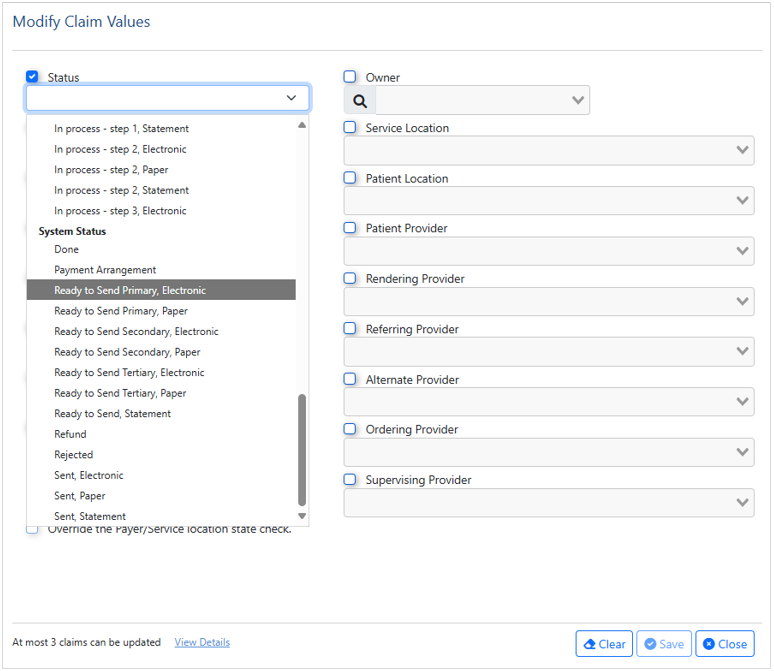
Task: Click the scroll up arrow in status list
Action: (302, 125)
